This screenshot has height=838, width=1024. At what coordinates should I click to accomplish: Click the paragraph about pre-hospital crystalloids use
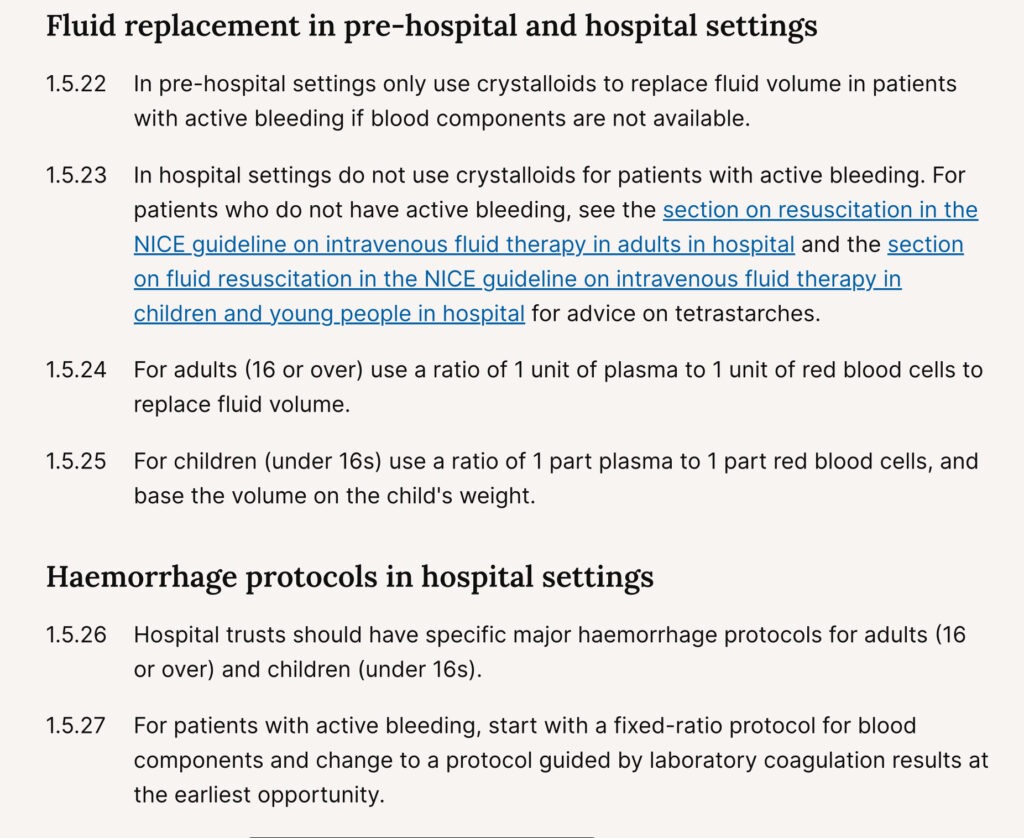click(545, 101)
